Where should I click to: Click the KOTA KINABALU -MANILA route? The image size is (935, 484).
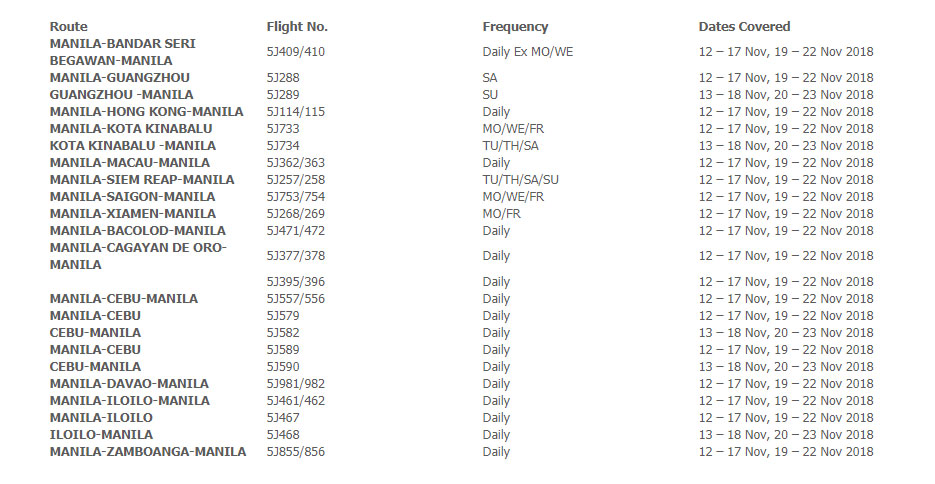tap(133, 146)
